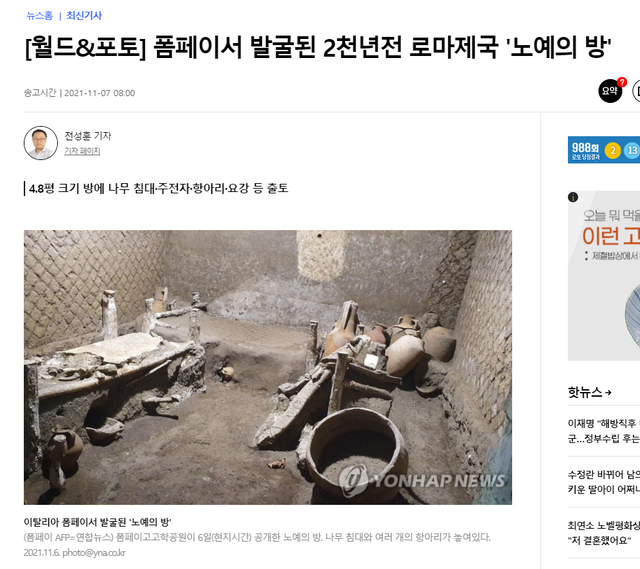The width and height of the screenshot is (640, 569).
Task: Click yellow lottery ball number 2
Action: (613, 151)
